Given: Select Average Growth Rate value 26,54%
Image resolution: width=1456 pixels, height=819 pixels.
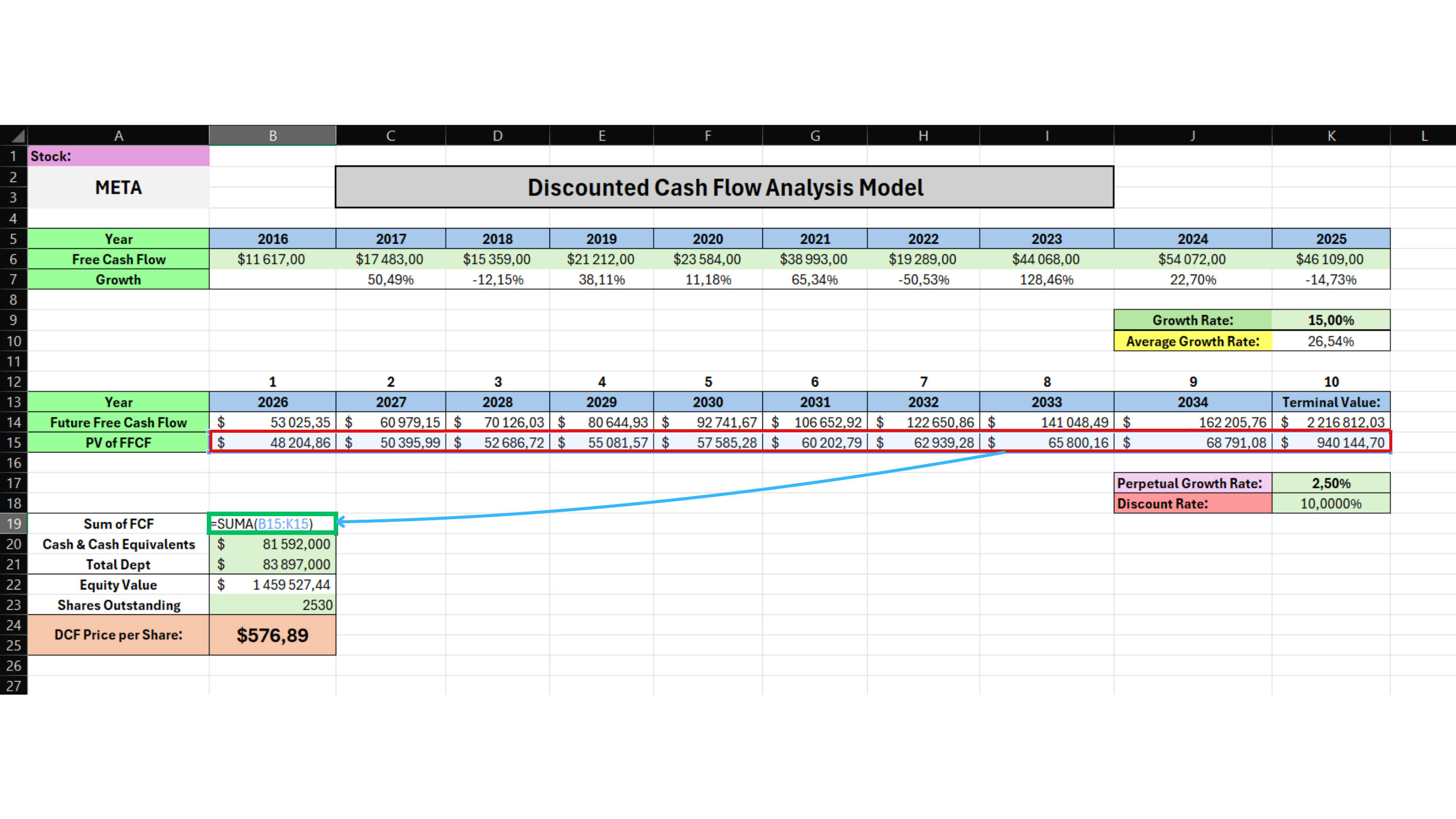Looking at the screenshot, I should click(1331, 341).
